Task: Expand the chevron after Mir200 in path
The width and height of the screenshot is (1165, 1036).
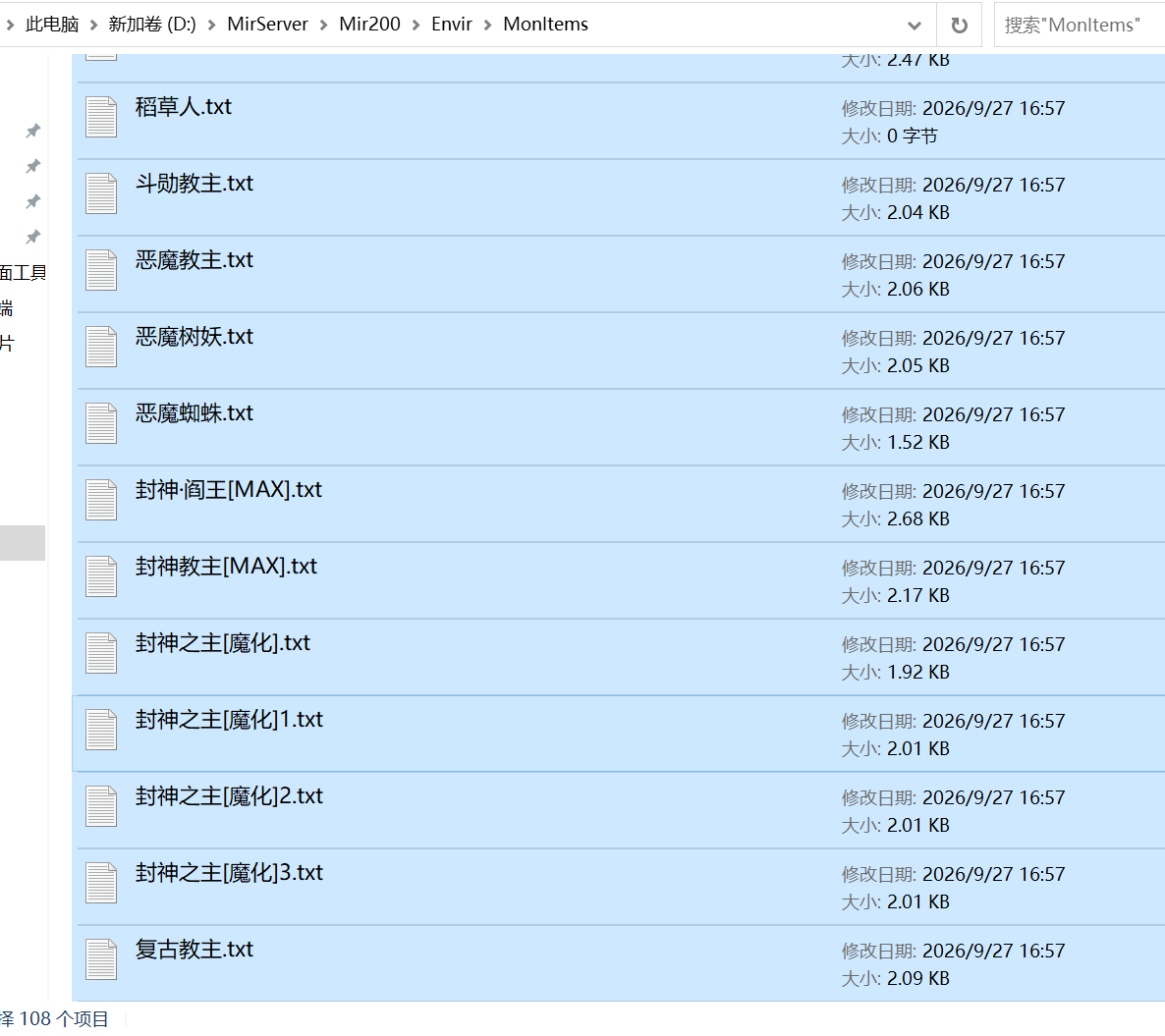Action: 416,26
